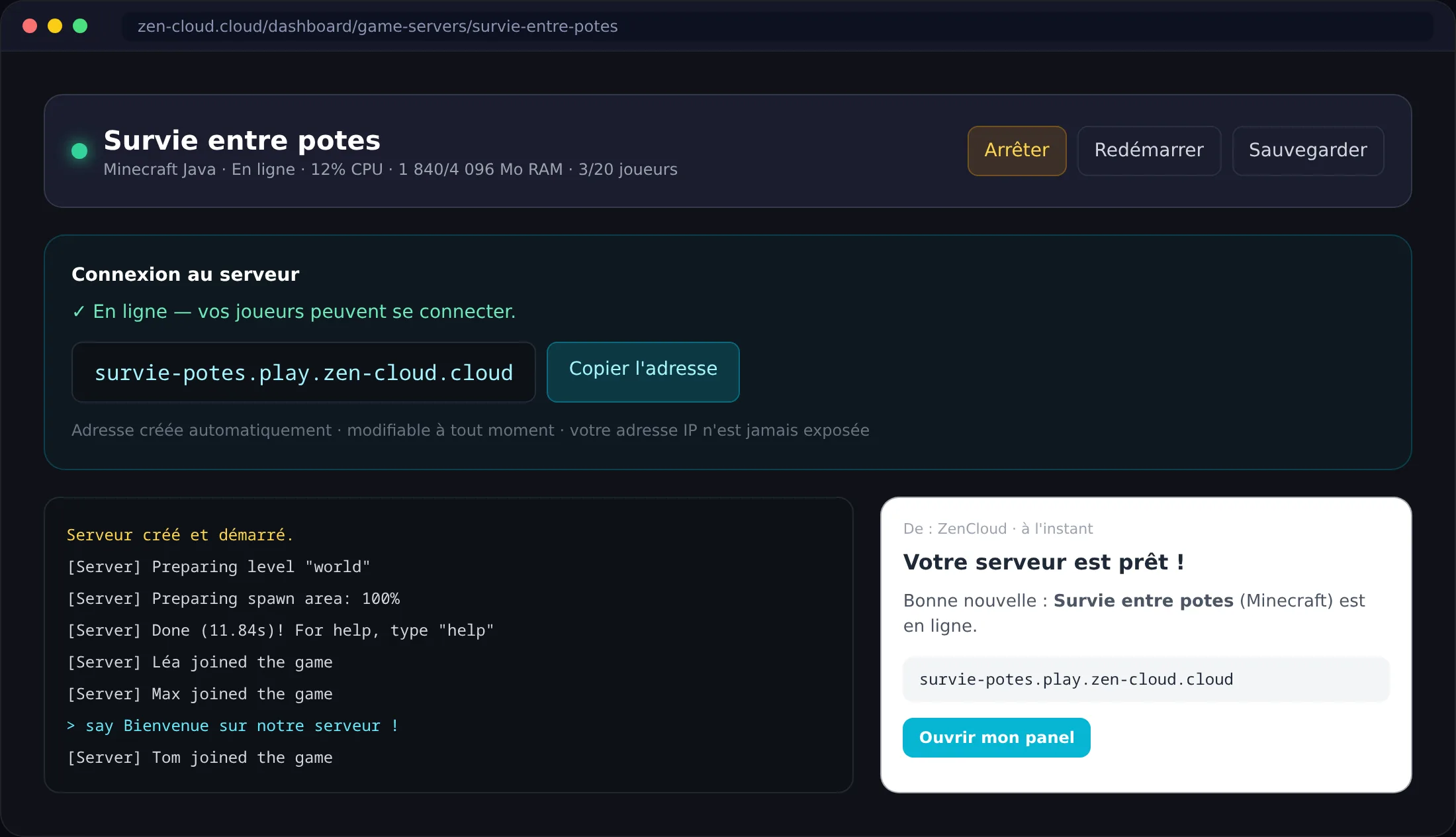Click the note about the automatically created address
This screenshot has width=1456, height=837.
point(470,430)
